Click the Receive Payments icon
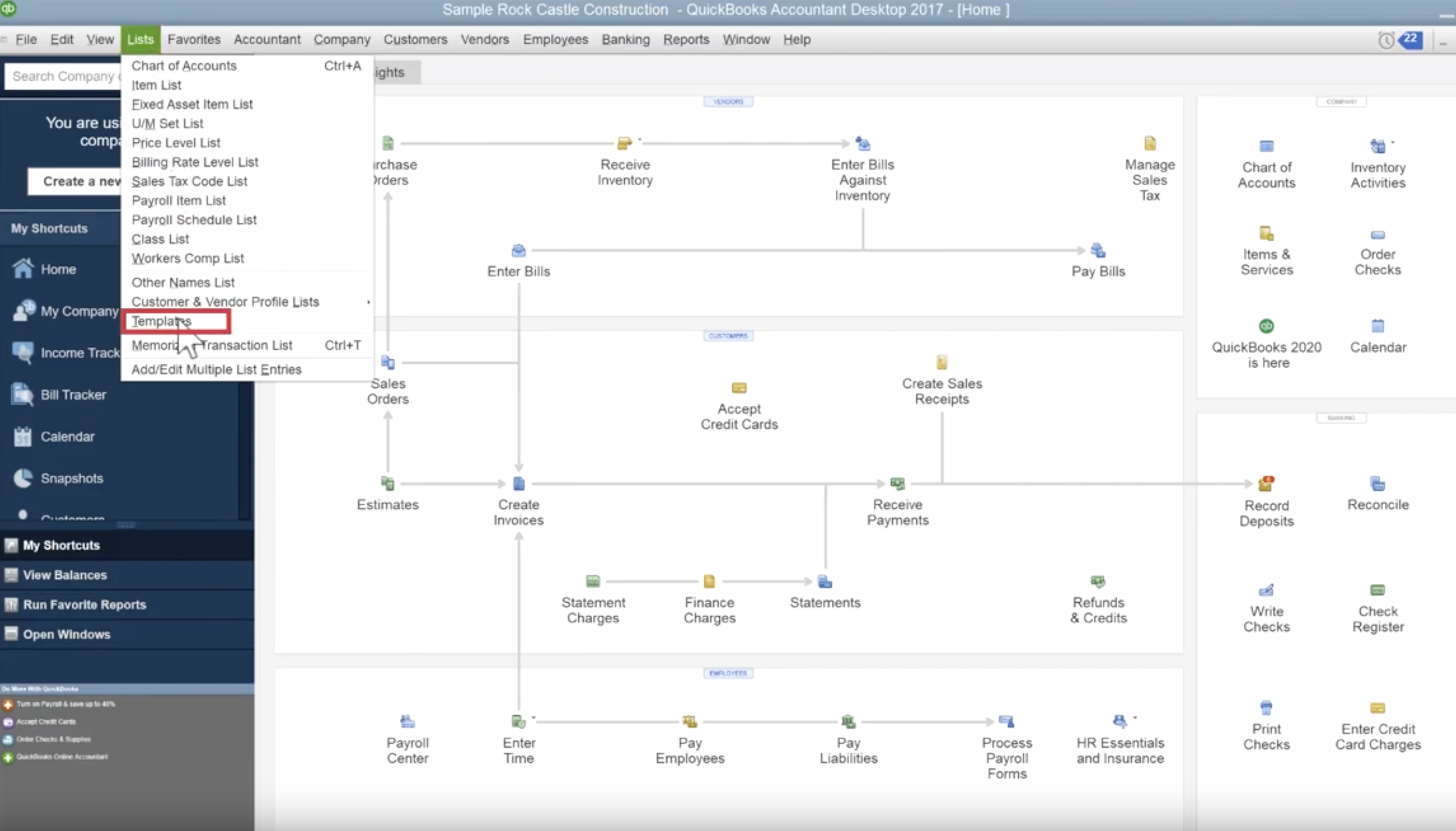1456x831 pixels. 897,484
